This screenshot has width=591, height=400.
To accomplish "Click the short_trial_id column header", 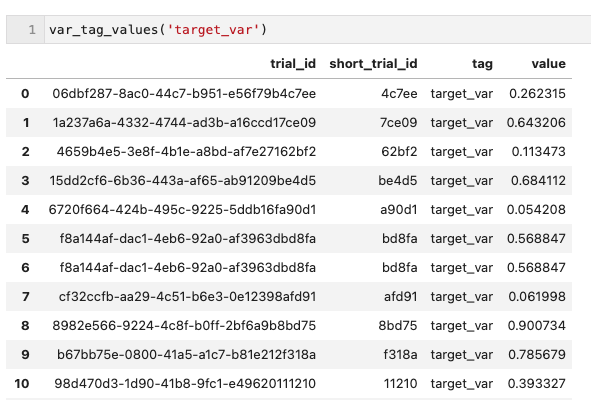I will [373, 64].
